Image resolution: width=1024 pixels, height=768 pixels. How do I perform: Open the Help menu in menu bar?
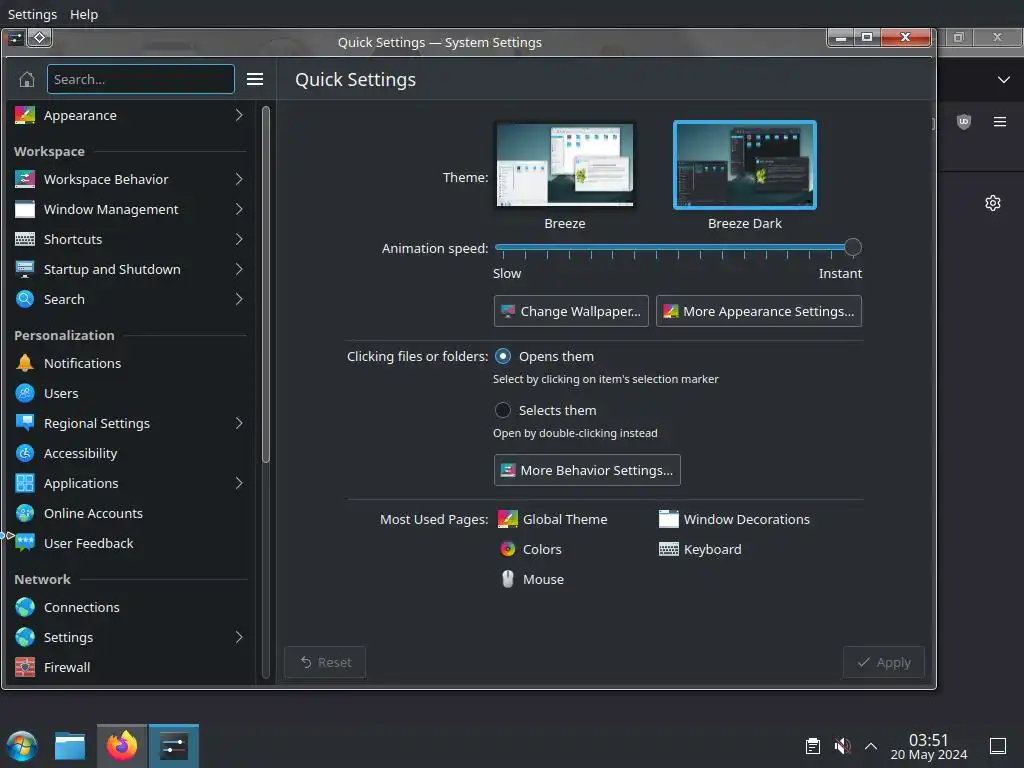(84, 14)
